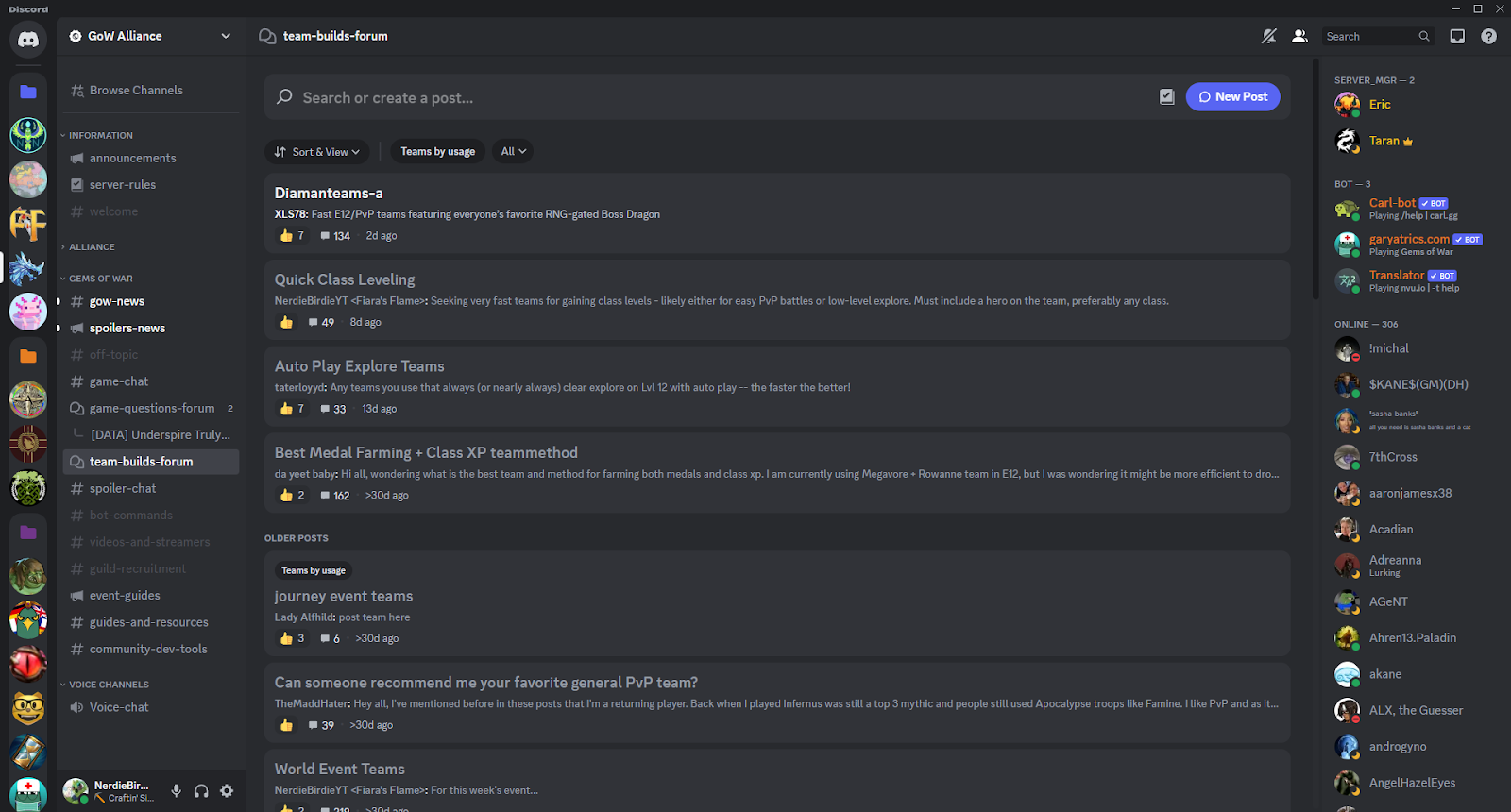Viewport: 1511px width, 812px height.
Task: Open the game-chat channel
Action: (x=119, y=381)
